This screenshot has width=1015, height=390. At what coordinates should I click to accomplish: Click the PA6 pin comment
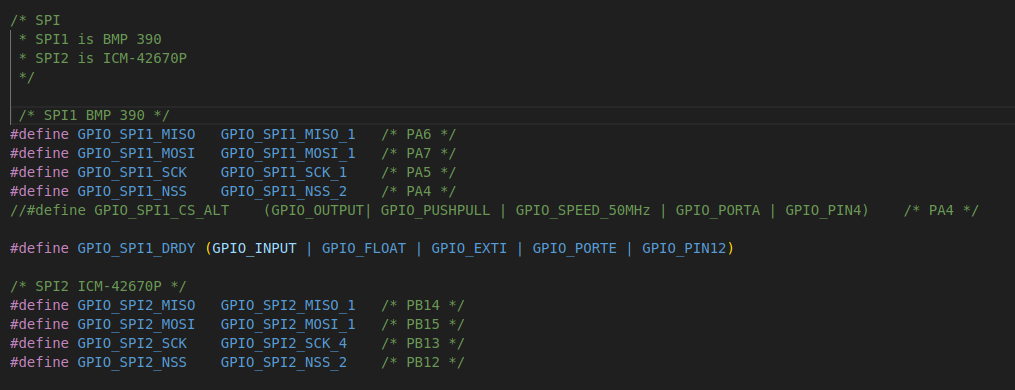pos(419,135)
